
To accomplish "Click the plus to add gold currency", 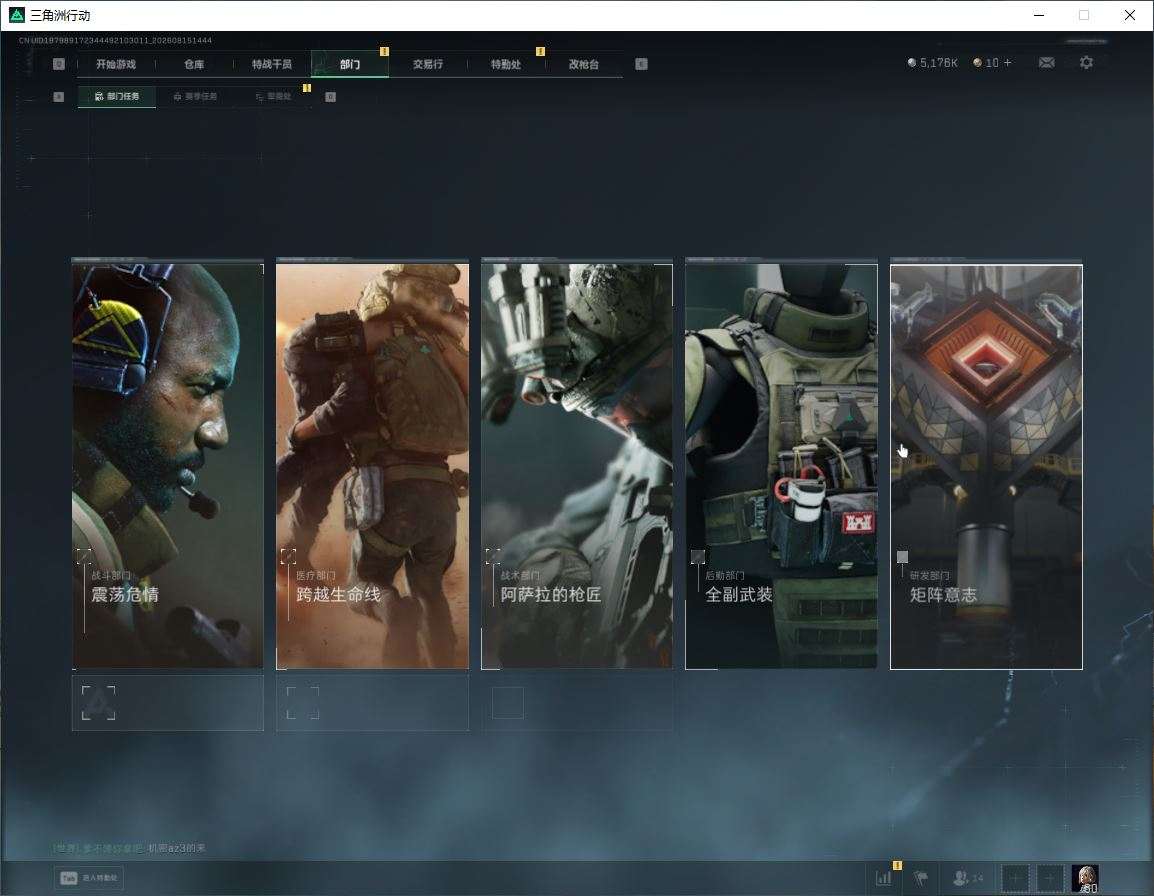I will [1008, 63].
